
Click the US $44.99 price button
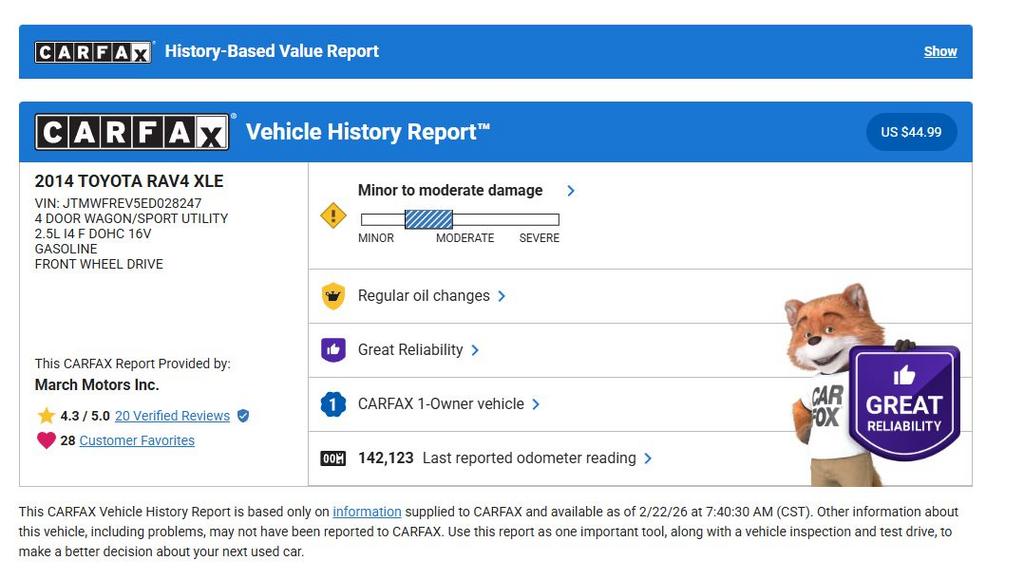(911, 132)
